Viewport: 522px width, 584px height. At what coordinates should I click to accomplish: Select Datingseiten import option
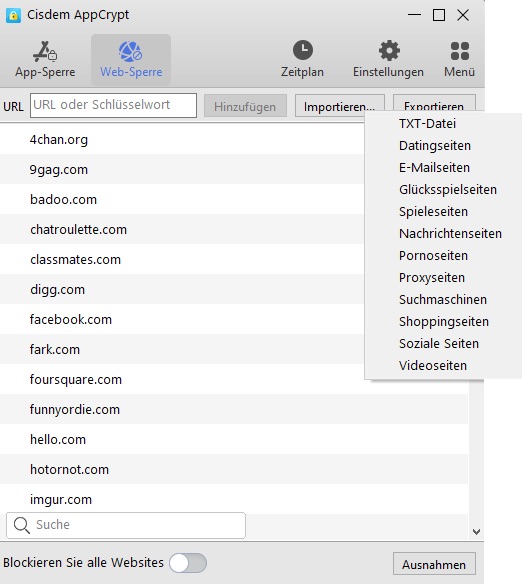click(x=443, y=146)
